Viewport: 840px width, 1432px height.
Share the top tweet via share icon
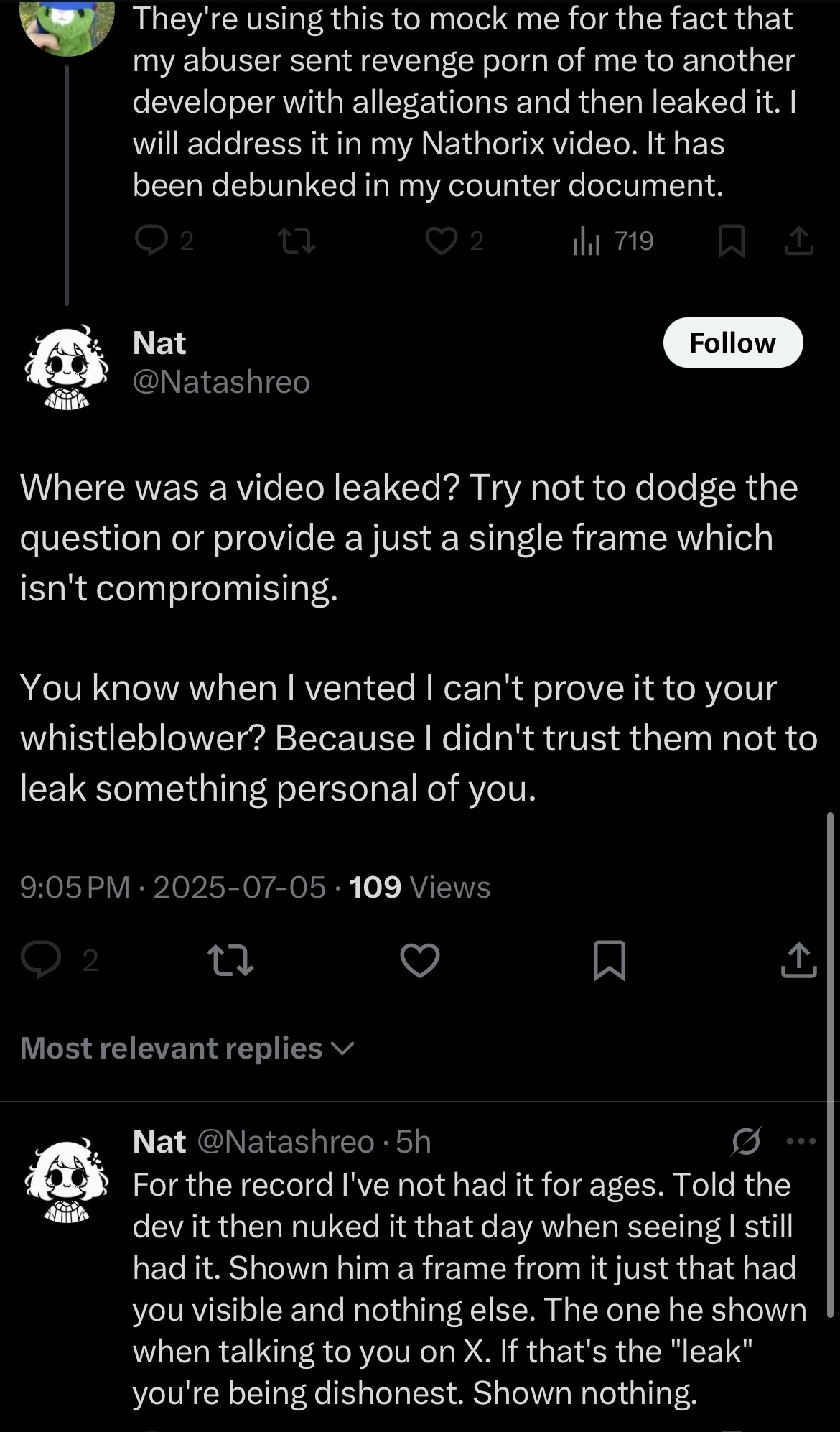coord(798,241)
